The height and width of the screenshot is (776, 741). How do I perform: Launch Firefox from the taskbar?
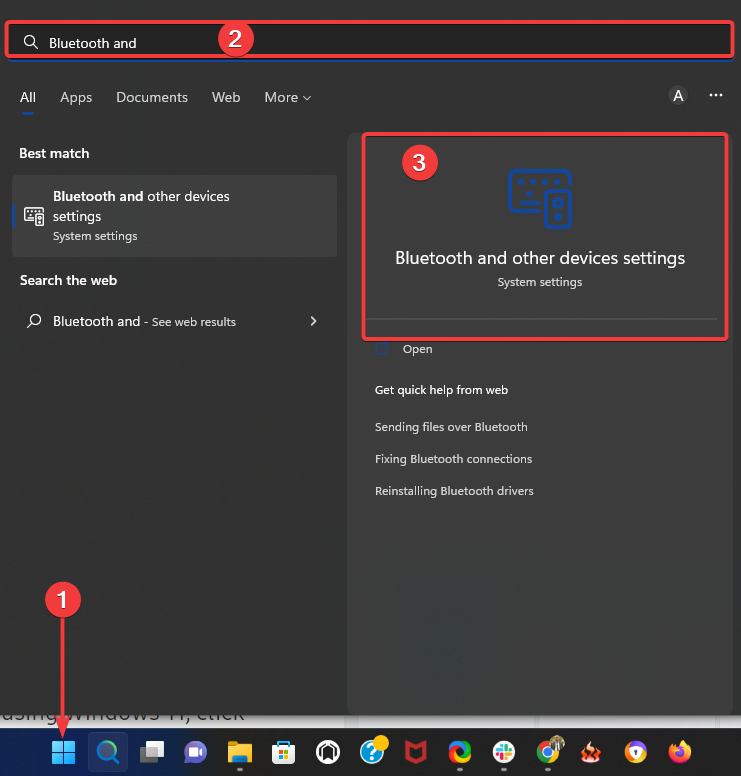(x=680, y=752)
